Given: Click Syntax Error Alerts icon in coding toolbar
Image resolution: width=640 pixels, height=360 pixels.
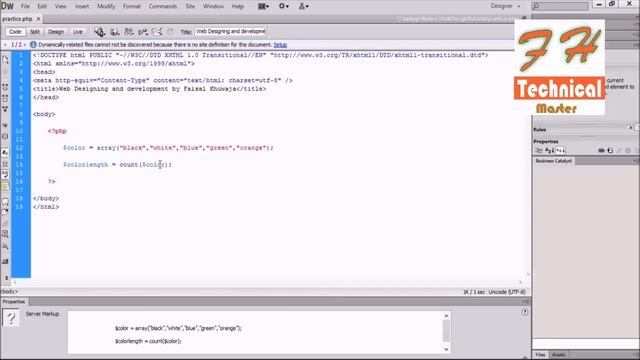Looking at the screenshot, I should (5, 186).
